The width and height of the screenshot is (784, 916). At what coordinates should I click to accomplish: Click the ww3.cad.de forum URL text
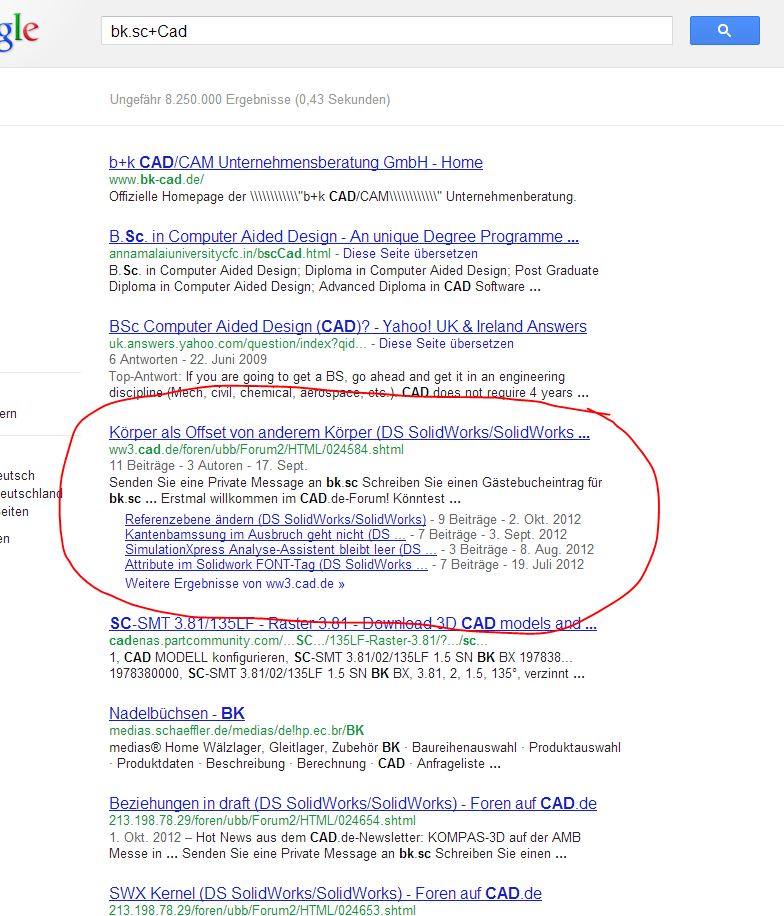(x=256, y=449)
